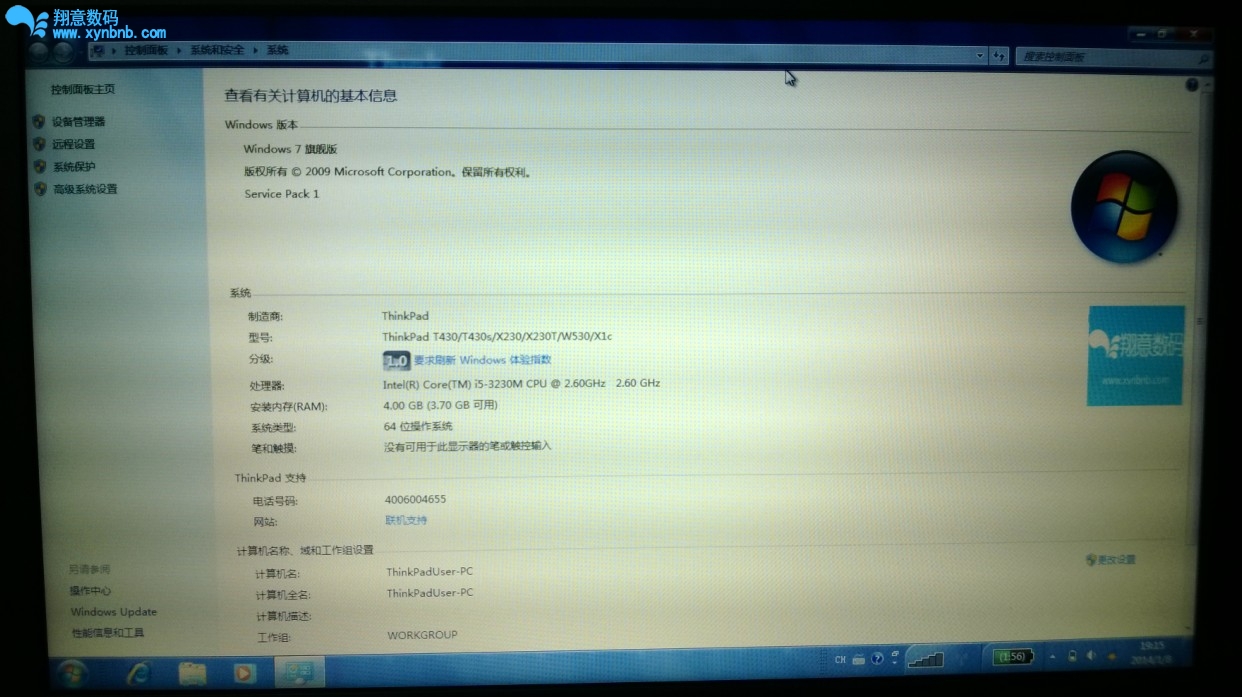Click the CH language indicator in tray
This screenshot has height=697, width=1242.
click(840, 660)
